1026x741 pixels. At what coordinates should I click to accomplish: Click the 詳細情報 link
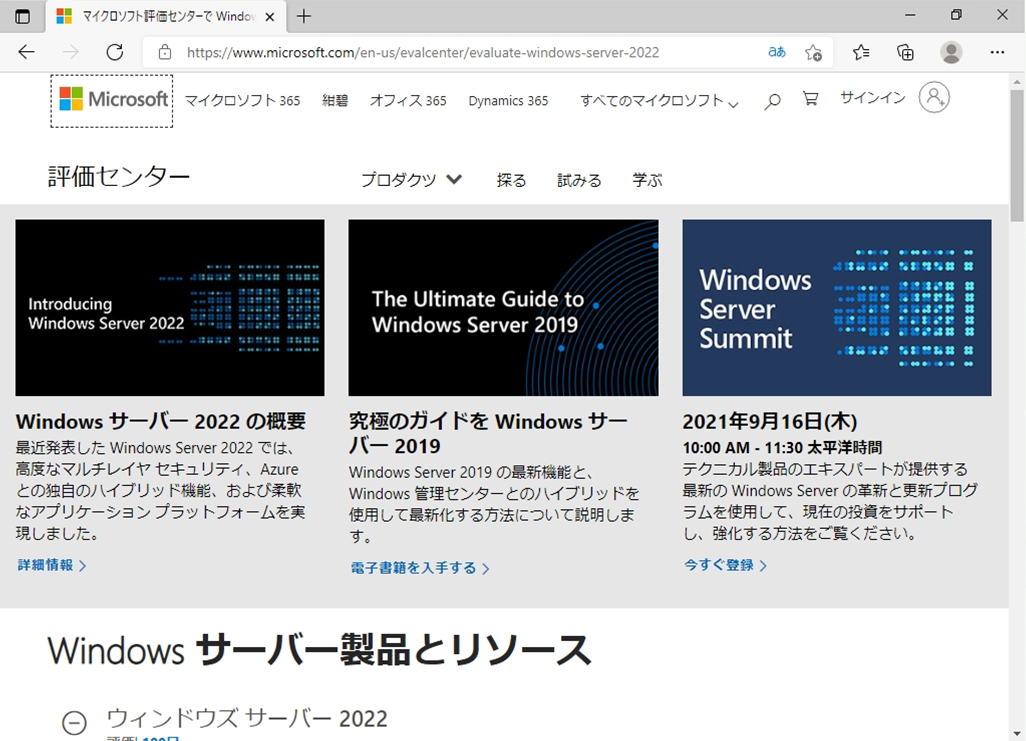[52, 565]
